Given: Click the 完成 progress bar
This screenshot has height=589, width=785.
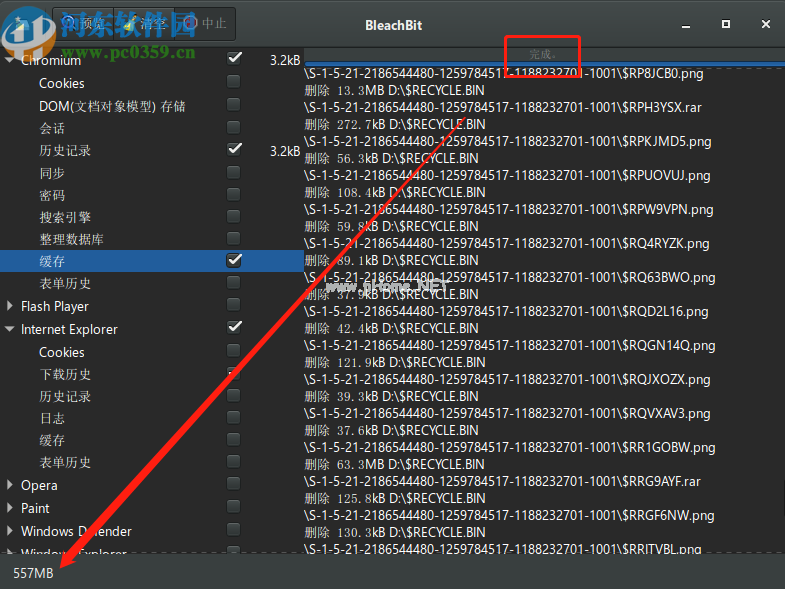Looking at the screenshot, I should 543,54.
